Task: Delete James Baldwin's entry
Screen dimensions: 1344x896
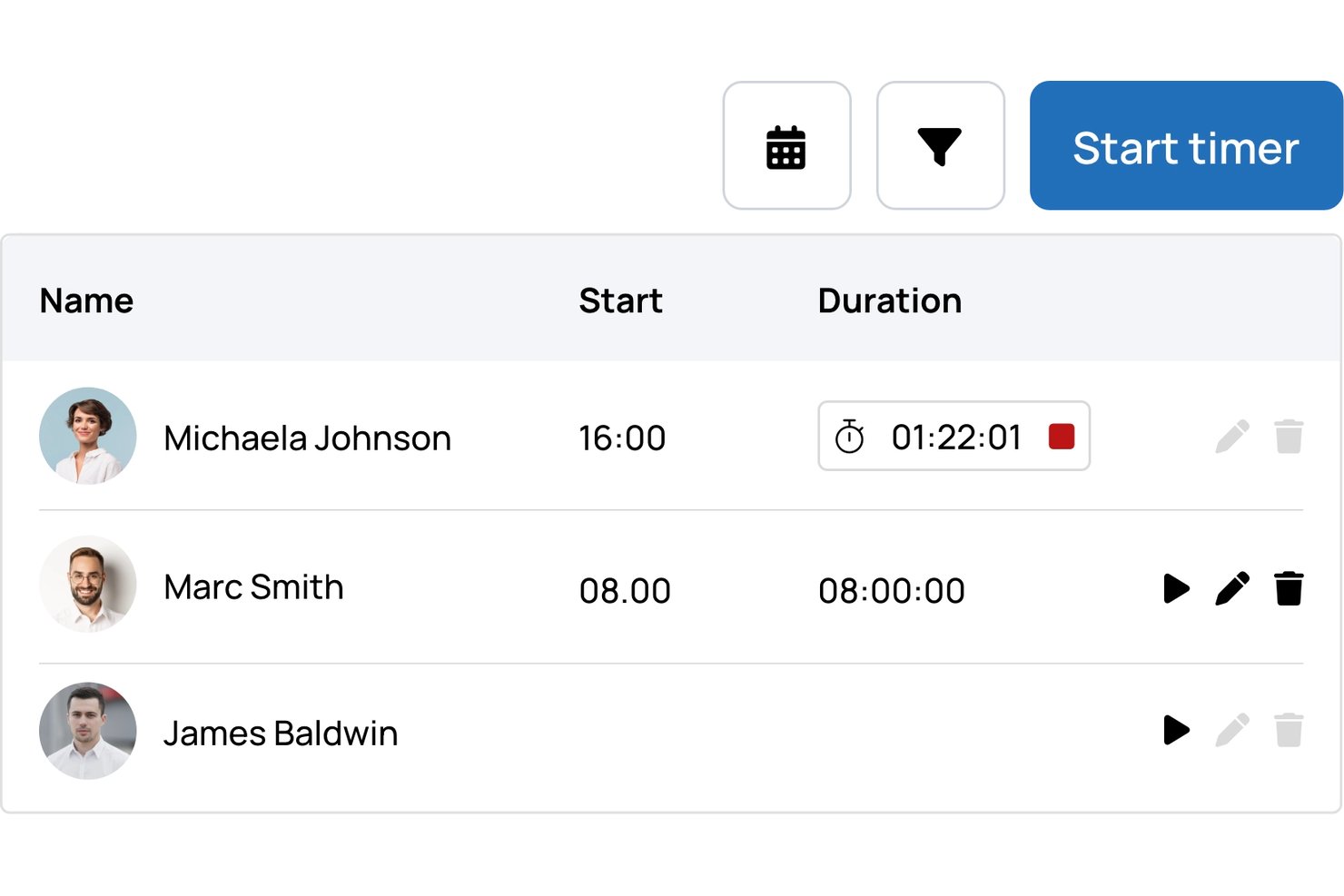Action: pyautogui.click(x=1289, y=730)
